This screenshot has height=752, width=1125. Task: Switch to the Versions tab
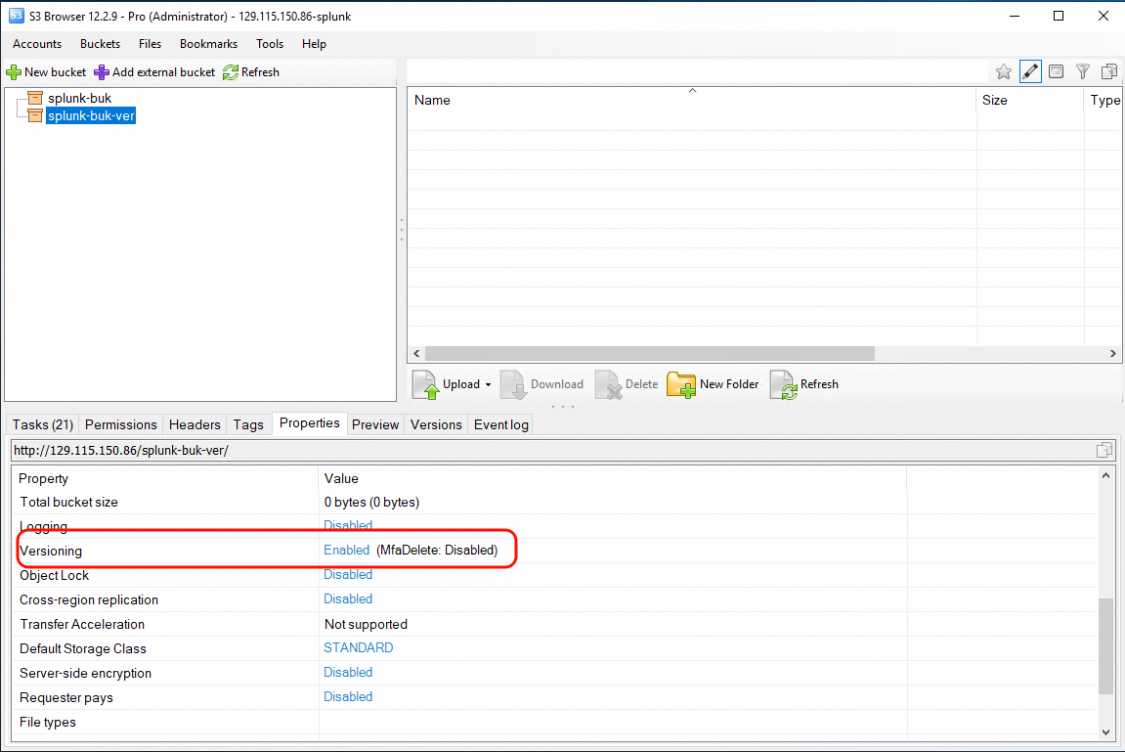tap(436, 425)
